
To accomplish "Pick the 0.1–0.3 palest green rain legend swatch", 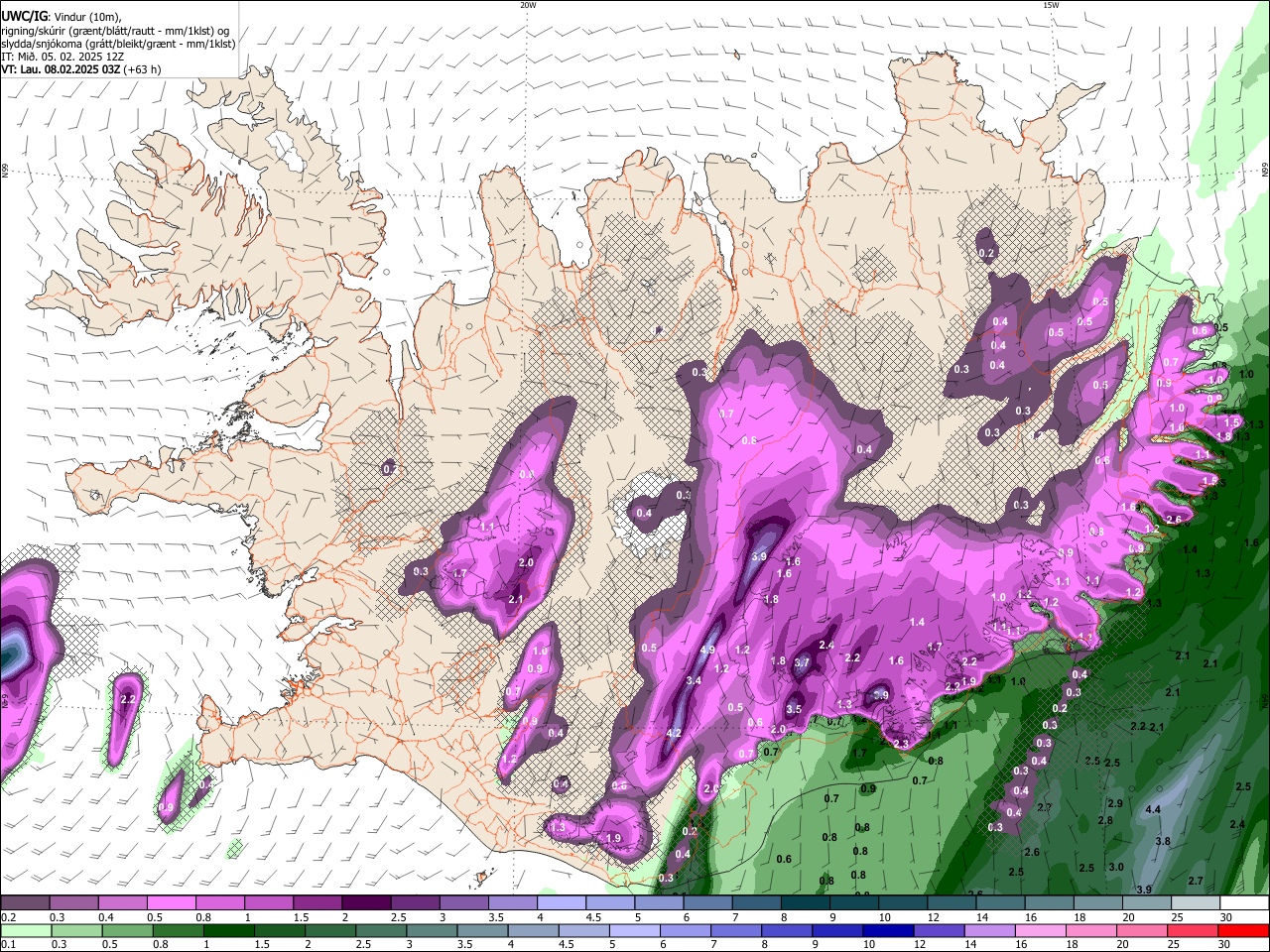I will [x=25, y=931].
